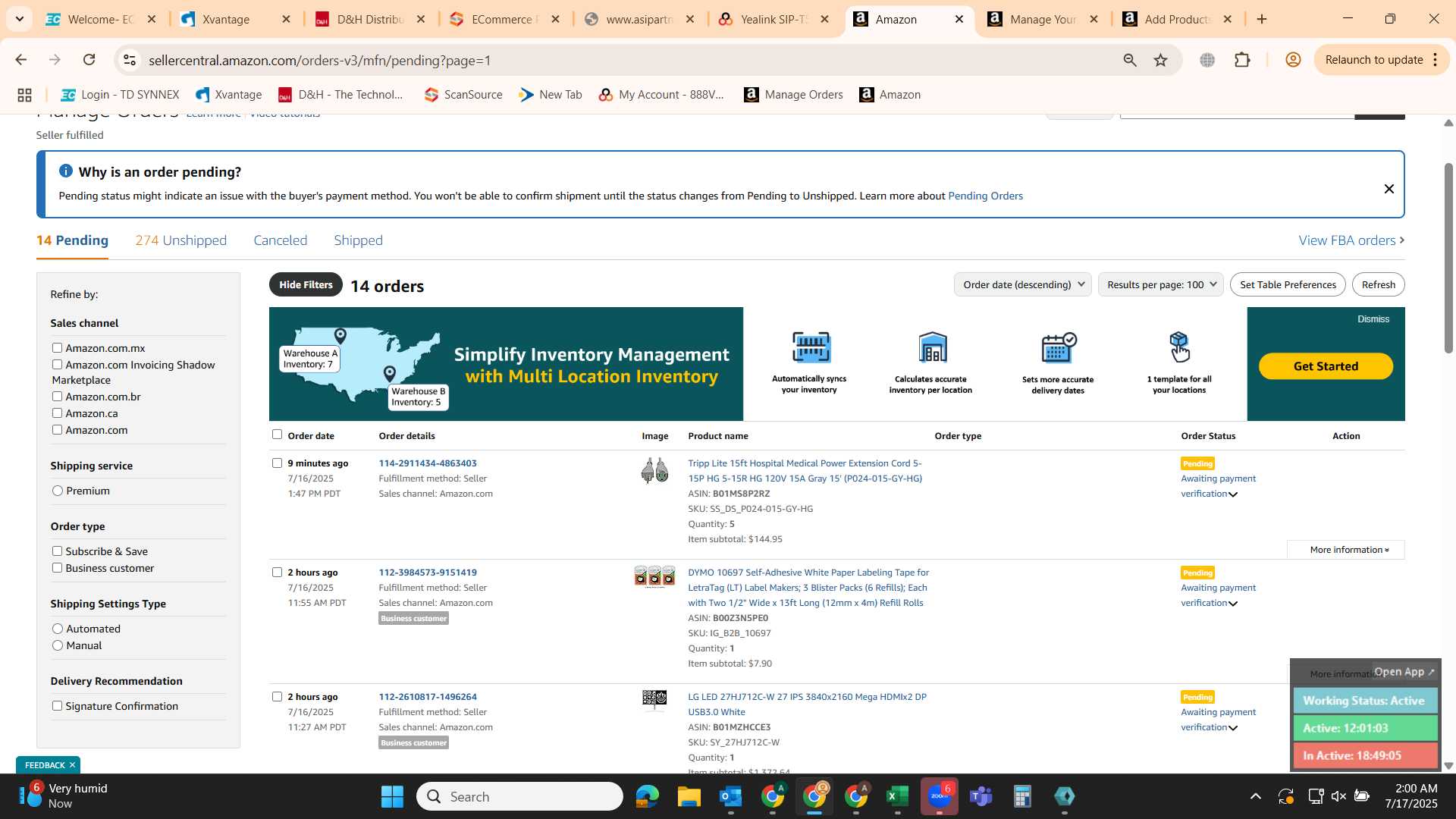Viewport: 1456px width, 819px height.
Task: Check the Amazon.com.br sales channel filter
Action: pos(57,397)
